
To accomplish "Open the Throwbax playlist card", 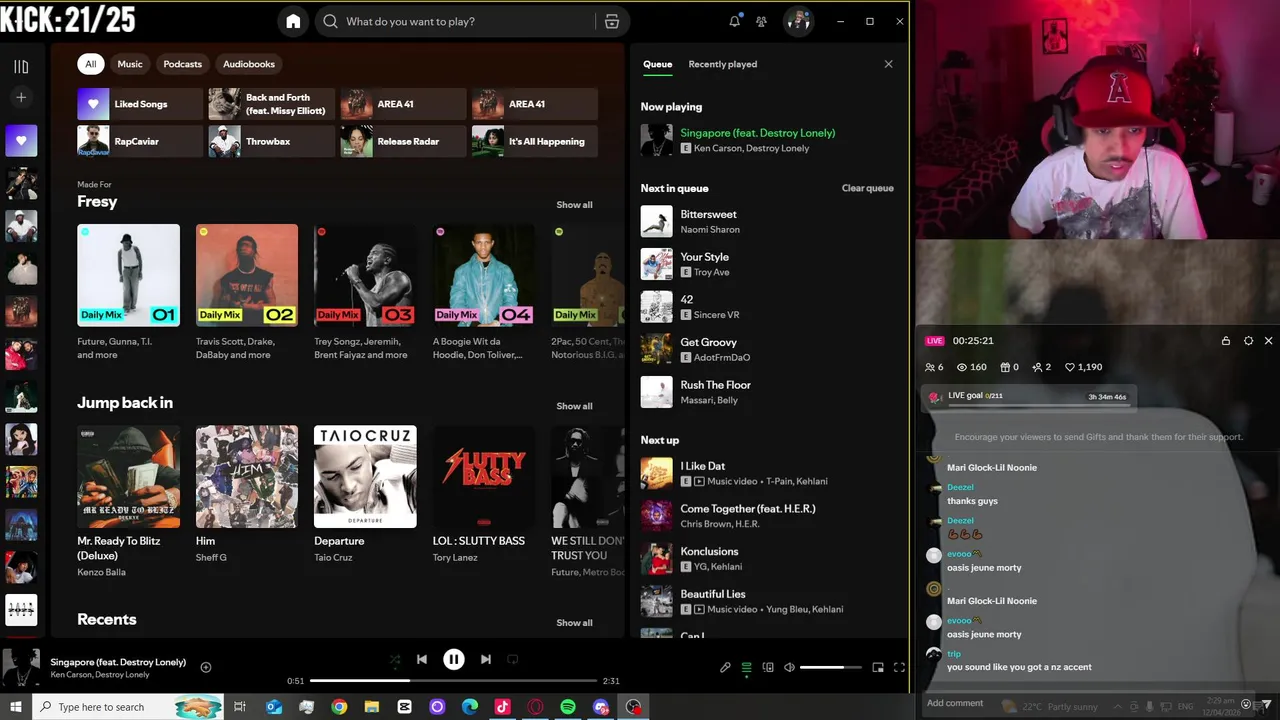I will pos(272,141).
